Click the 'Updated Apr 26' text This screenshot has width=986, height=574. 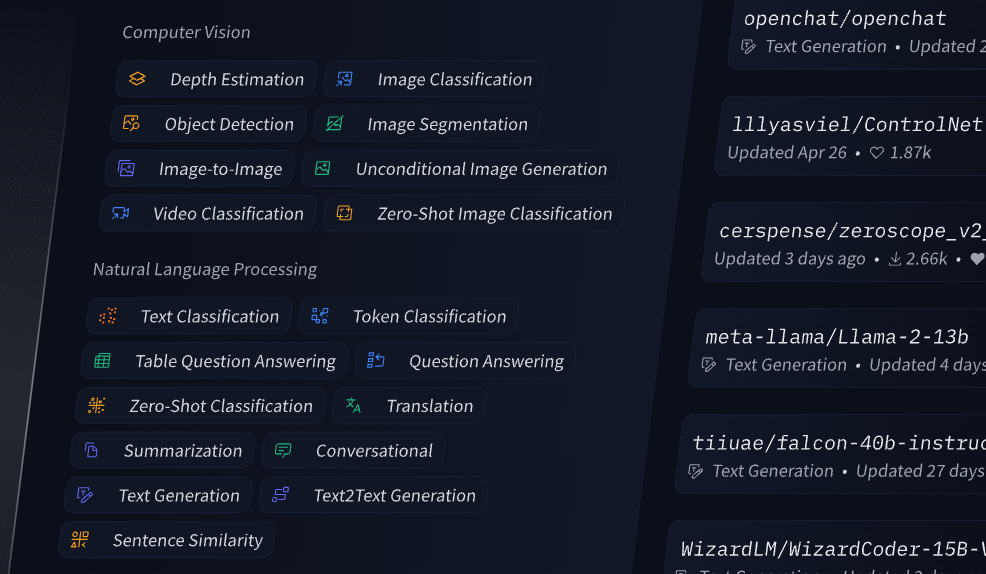(x=787, y=152)
